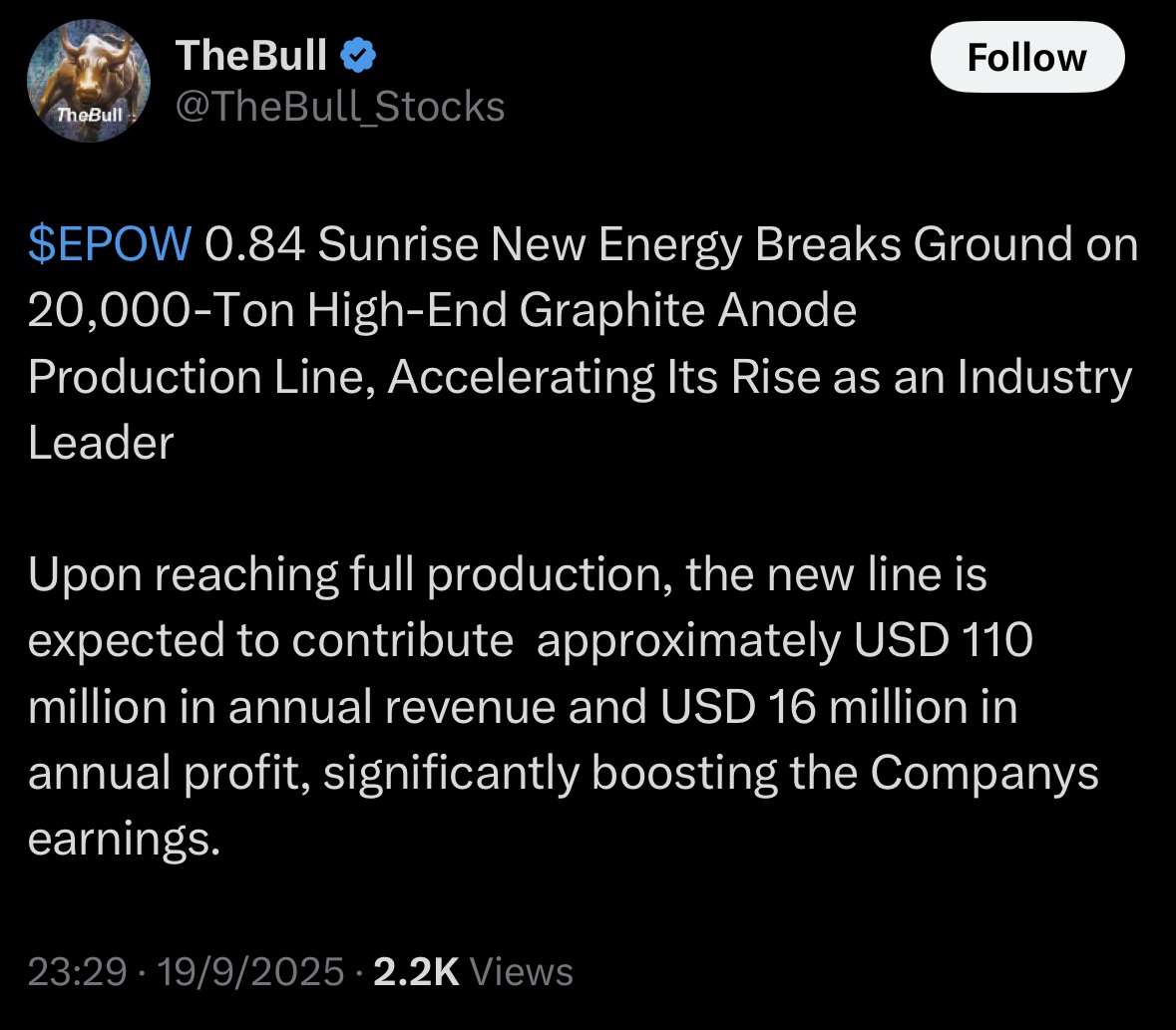Click the Graphite Anode phrase
The width and height of the screenshot is (1176, 1030).
688,311
